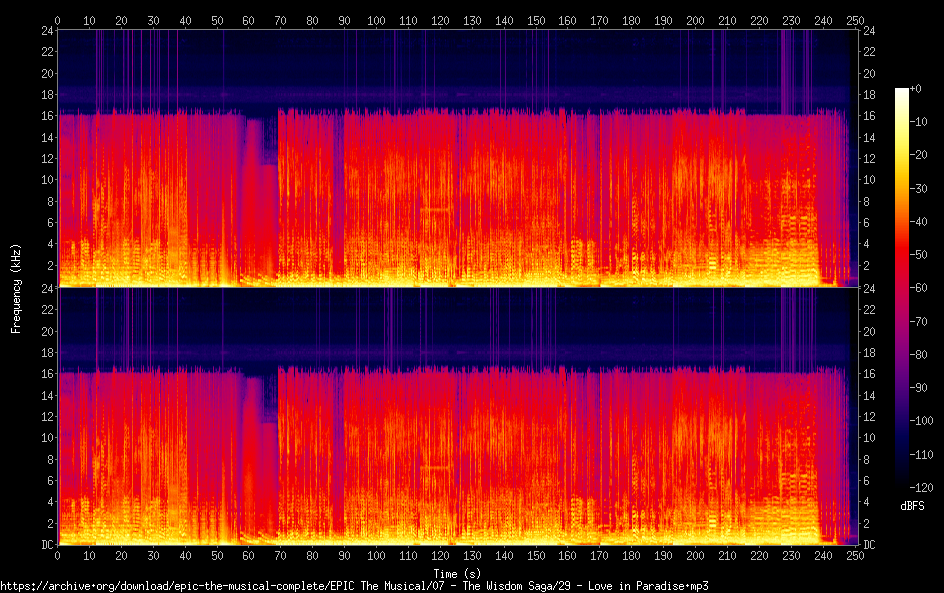Click the upper channel's left "16" kHz label

[45, 116]
